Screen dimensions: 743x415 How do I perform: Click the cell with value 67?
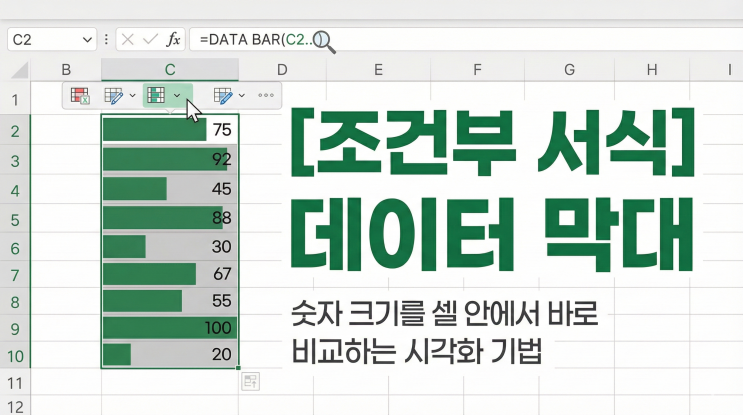click(x=170, y=274)
